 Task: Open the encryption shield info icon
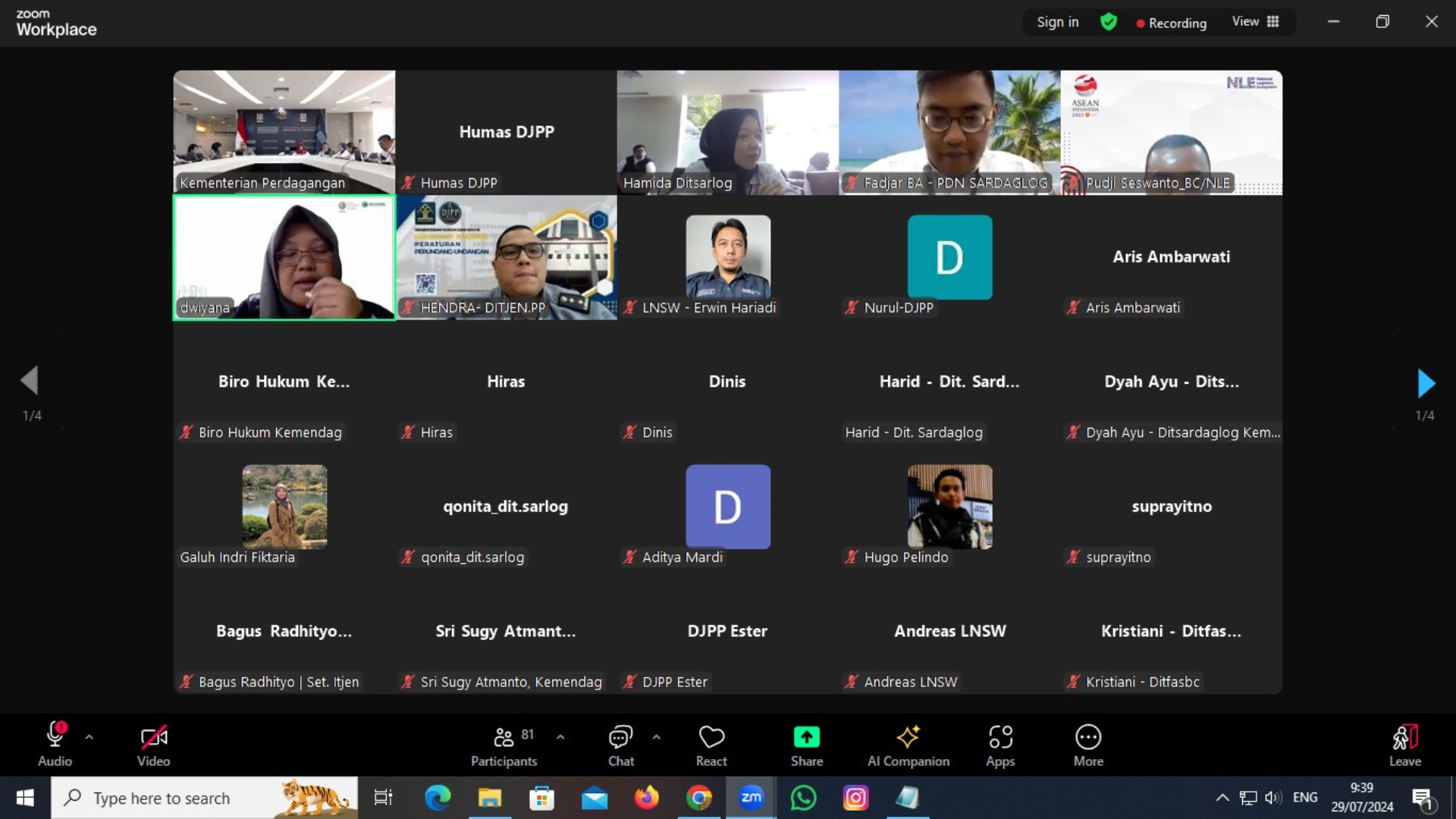1109,22
